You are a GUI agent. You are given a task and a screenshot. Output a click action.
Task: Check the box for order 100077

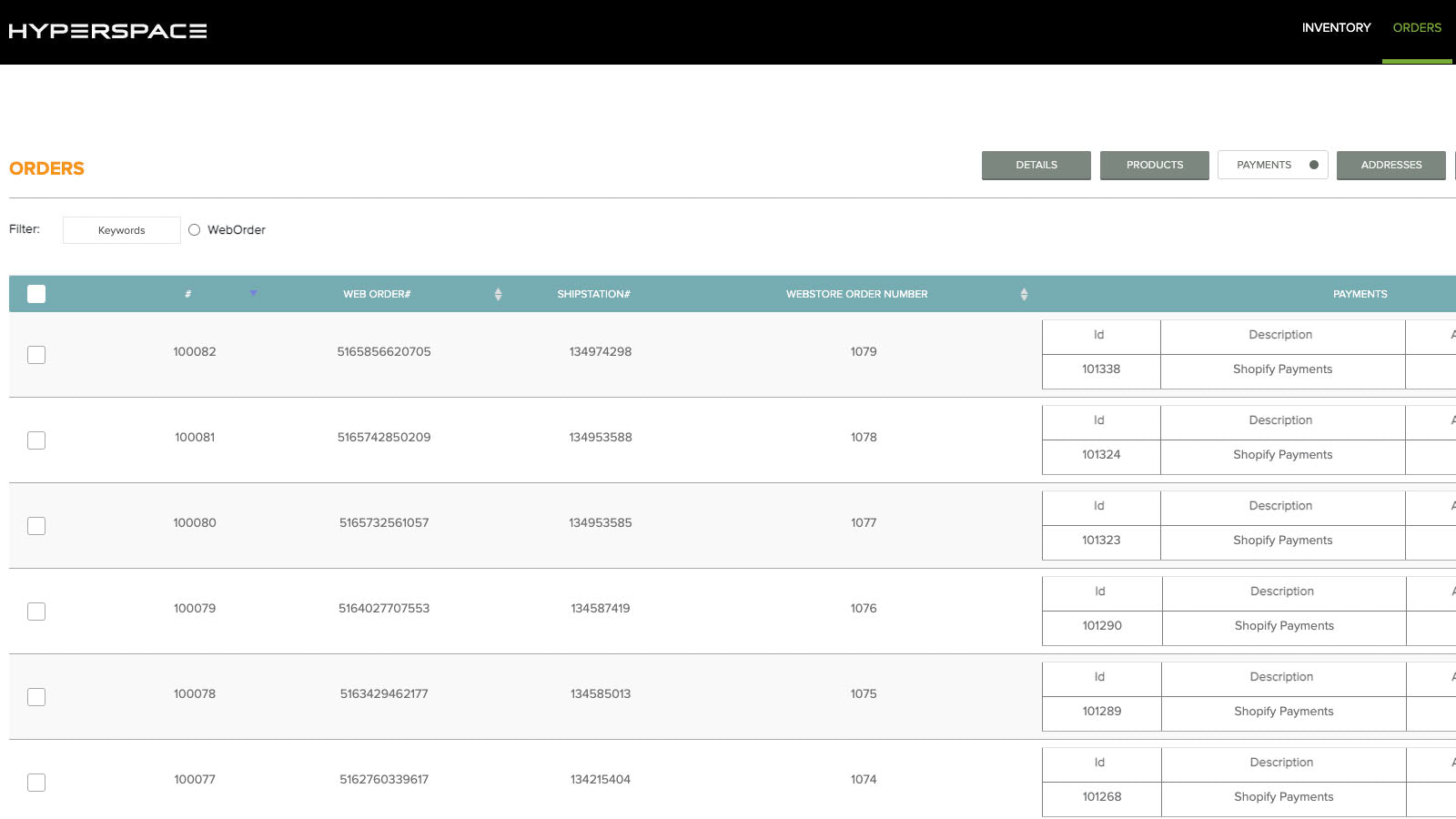click(36, 783)
